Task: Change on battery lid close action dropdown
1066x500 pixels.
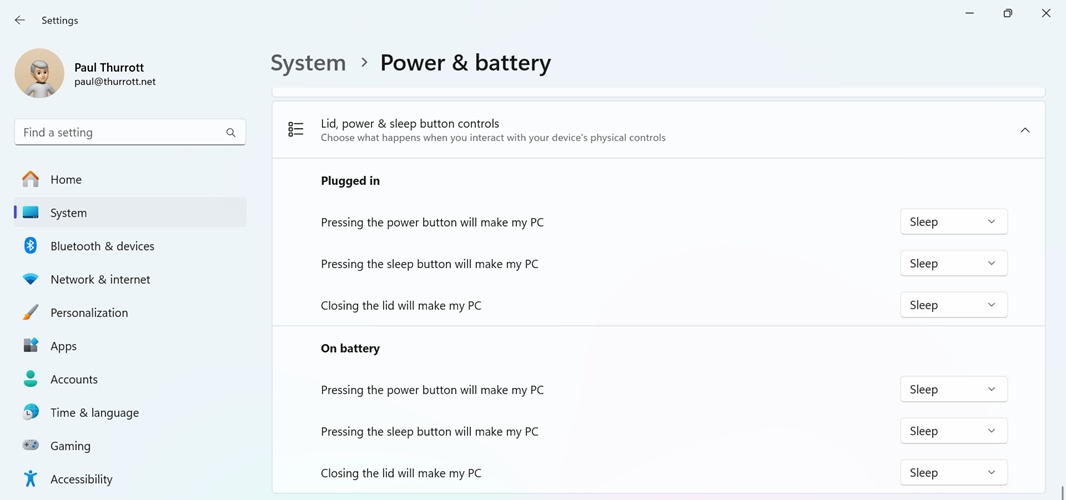Action: pos(953,473)
